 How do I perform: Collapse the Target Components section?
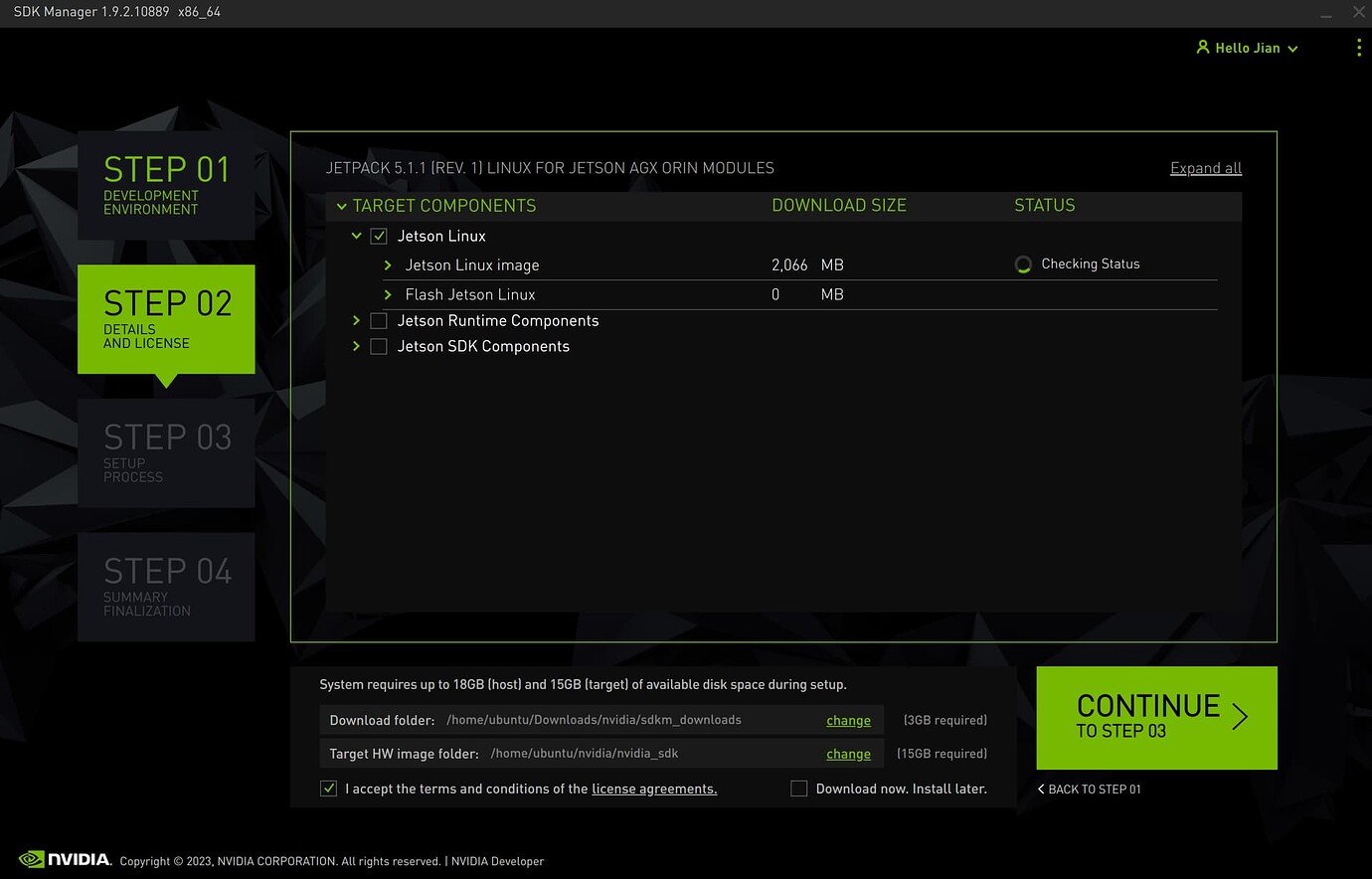coord(342,206)
